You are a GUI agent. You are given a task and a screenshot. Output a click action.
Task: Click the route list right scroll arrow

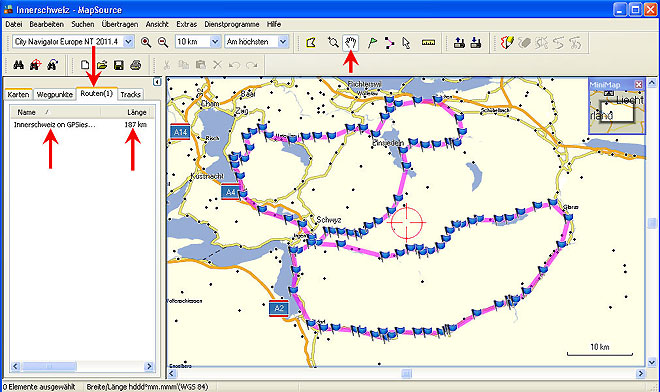coord(149,366)
